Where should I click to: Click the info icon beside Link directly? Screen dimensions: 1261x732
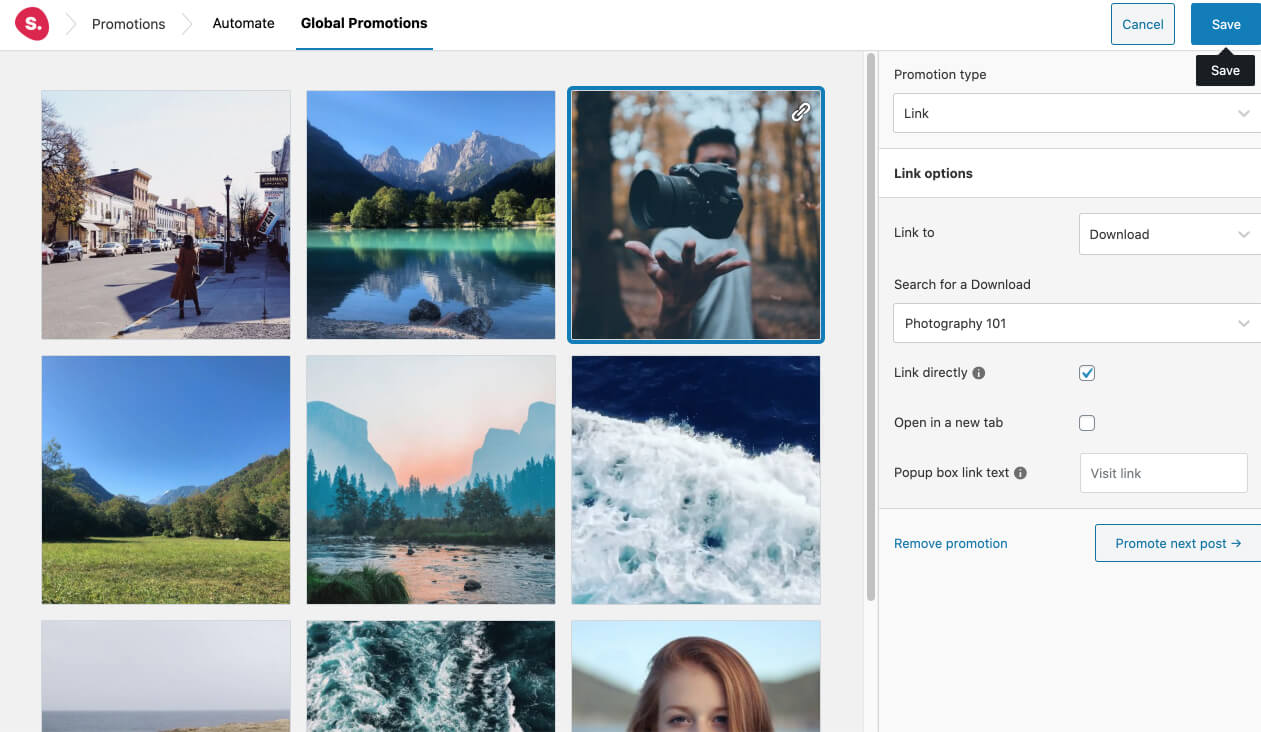pyautogui.click(x=979, y=373)
